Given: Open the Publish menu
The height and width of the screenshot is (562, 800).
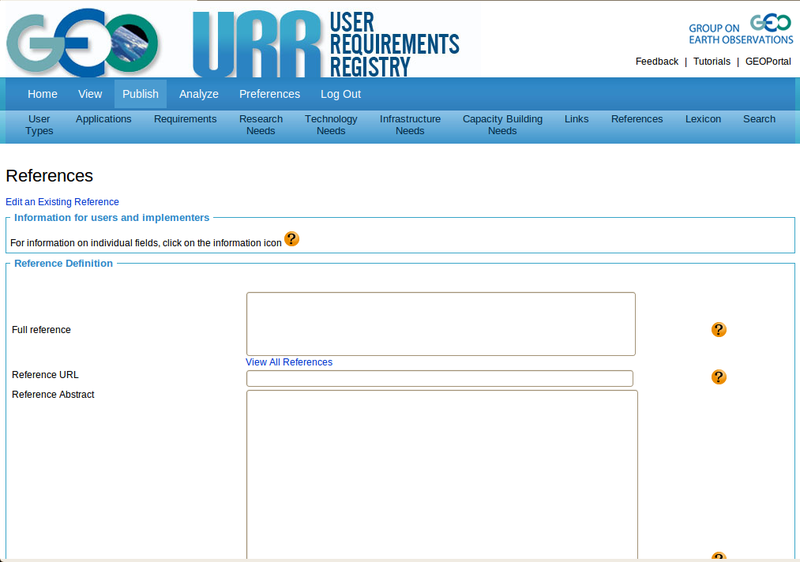Looking at the screenshot, I should coord(140,94).
